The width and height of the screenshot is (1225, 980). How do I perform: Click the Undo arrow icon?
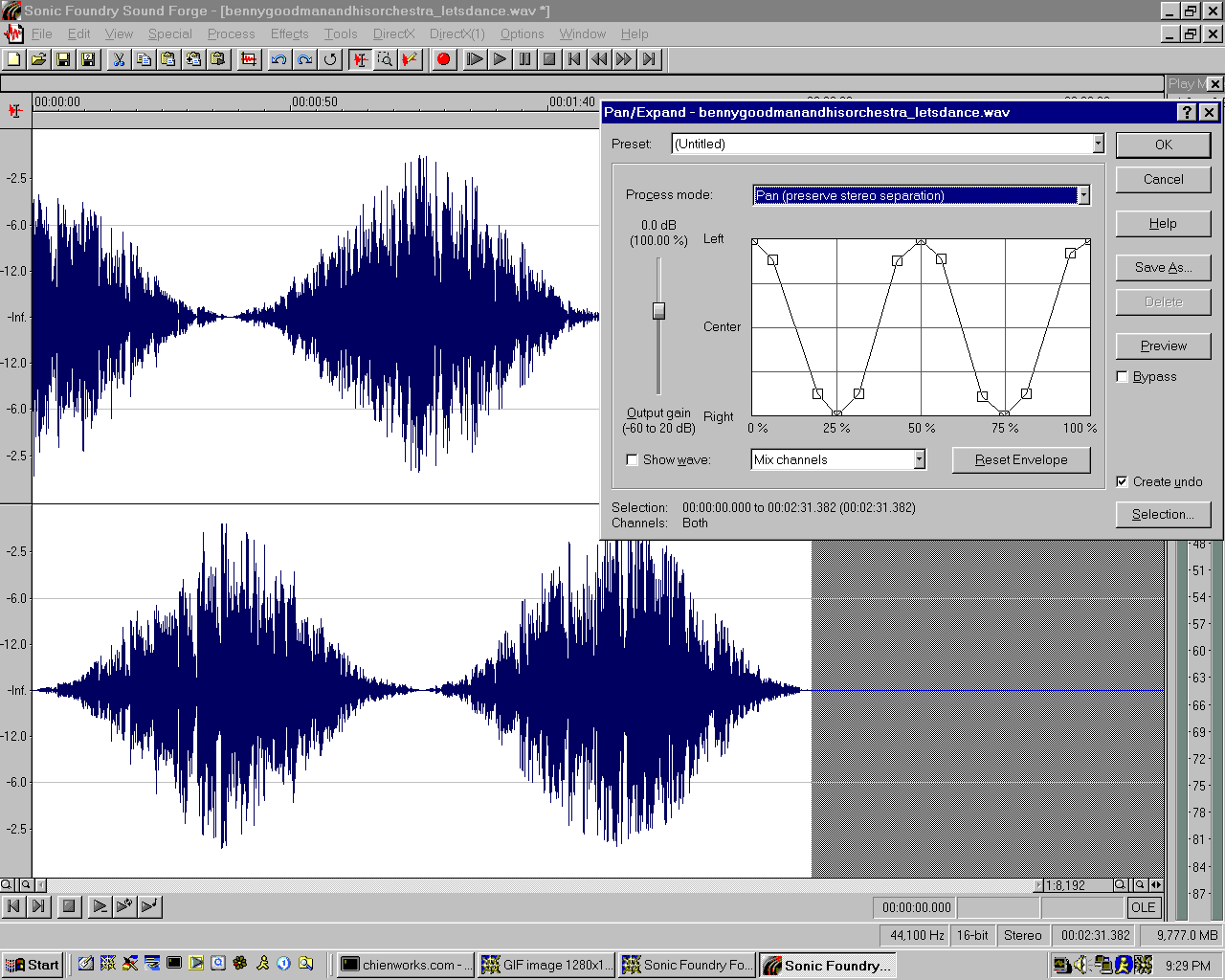[279, 59]
